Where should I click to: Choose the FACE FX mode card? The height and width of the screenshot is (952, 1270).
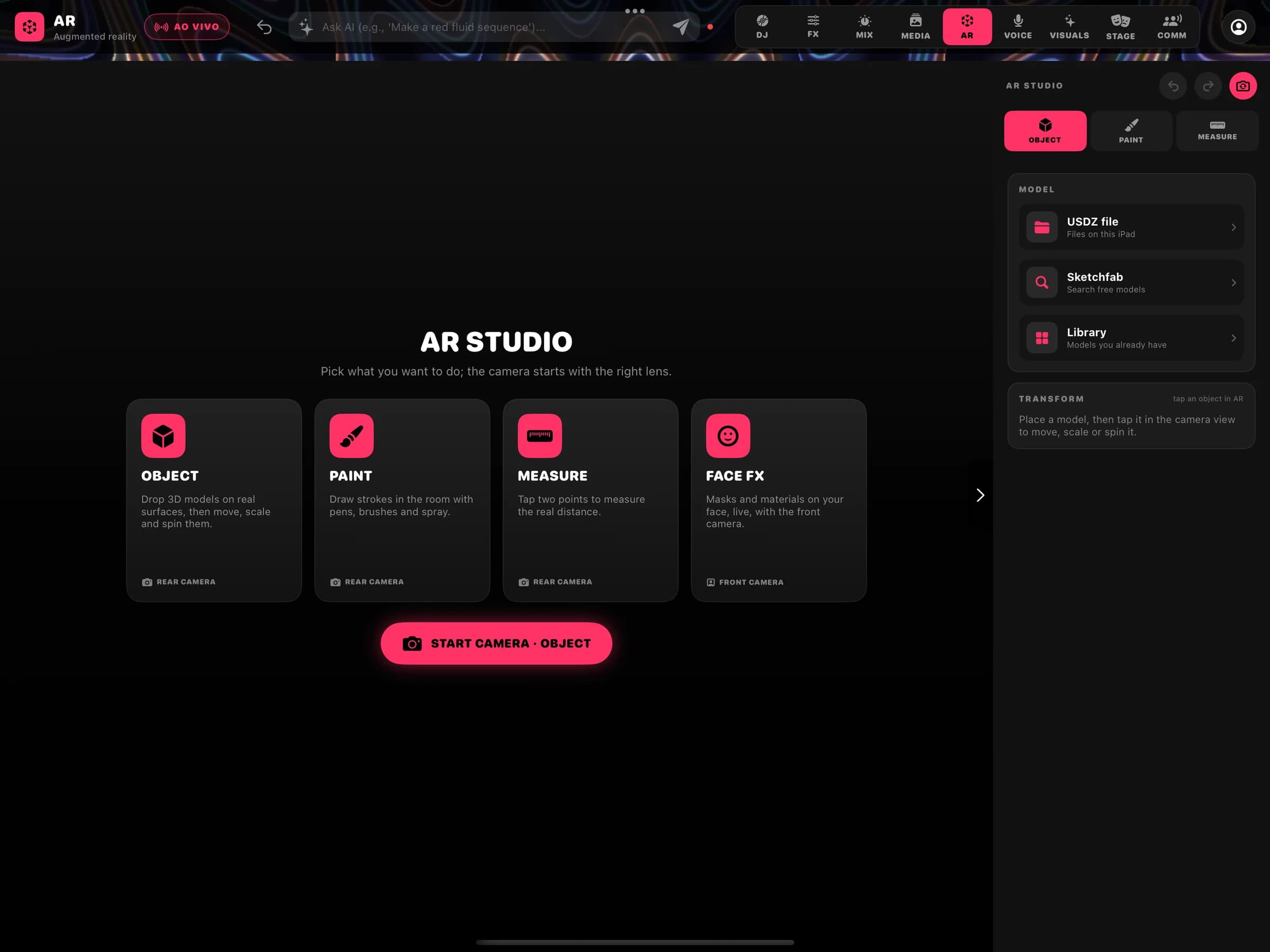coord(779,500)
